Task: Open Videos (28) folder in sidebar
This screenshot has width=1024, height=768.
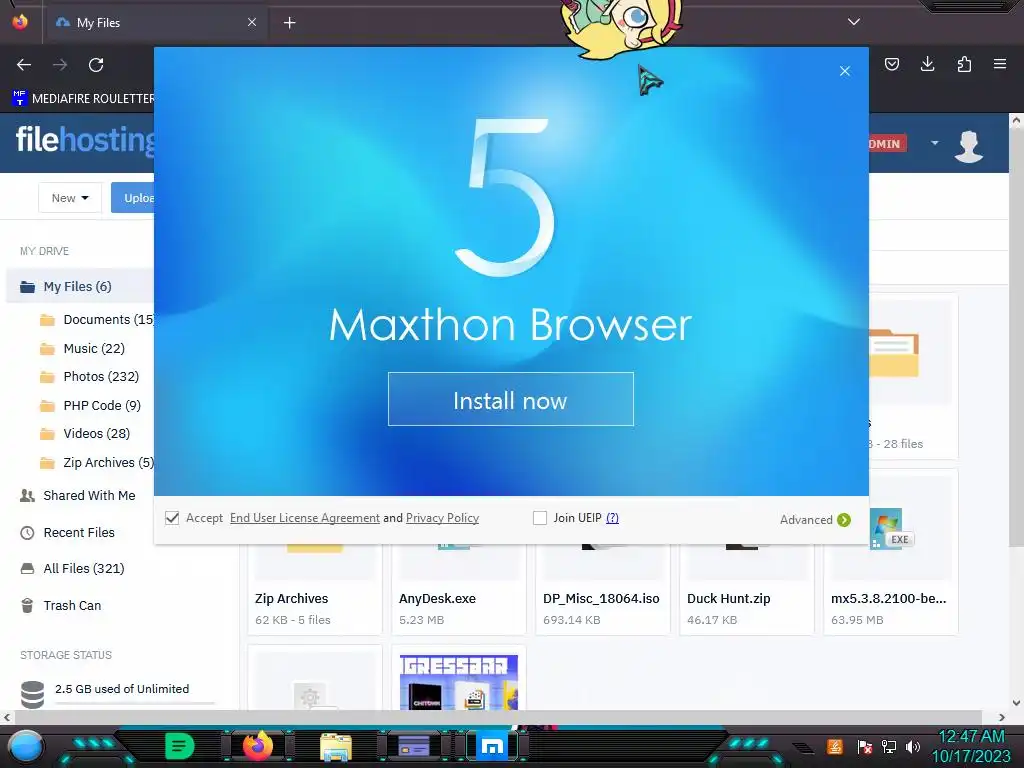Action: (86, 434)
